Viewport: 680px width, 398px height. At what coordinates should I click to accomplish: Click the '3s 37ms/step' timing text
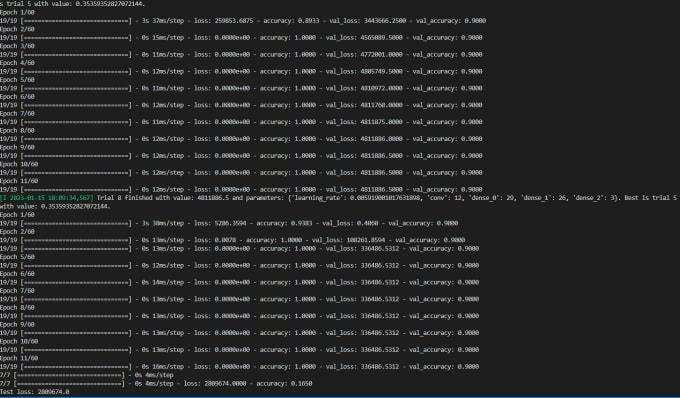pyautogui.click(x=163, y=21)
